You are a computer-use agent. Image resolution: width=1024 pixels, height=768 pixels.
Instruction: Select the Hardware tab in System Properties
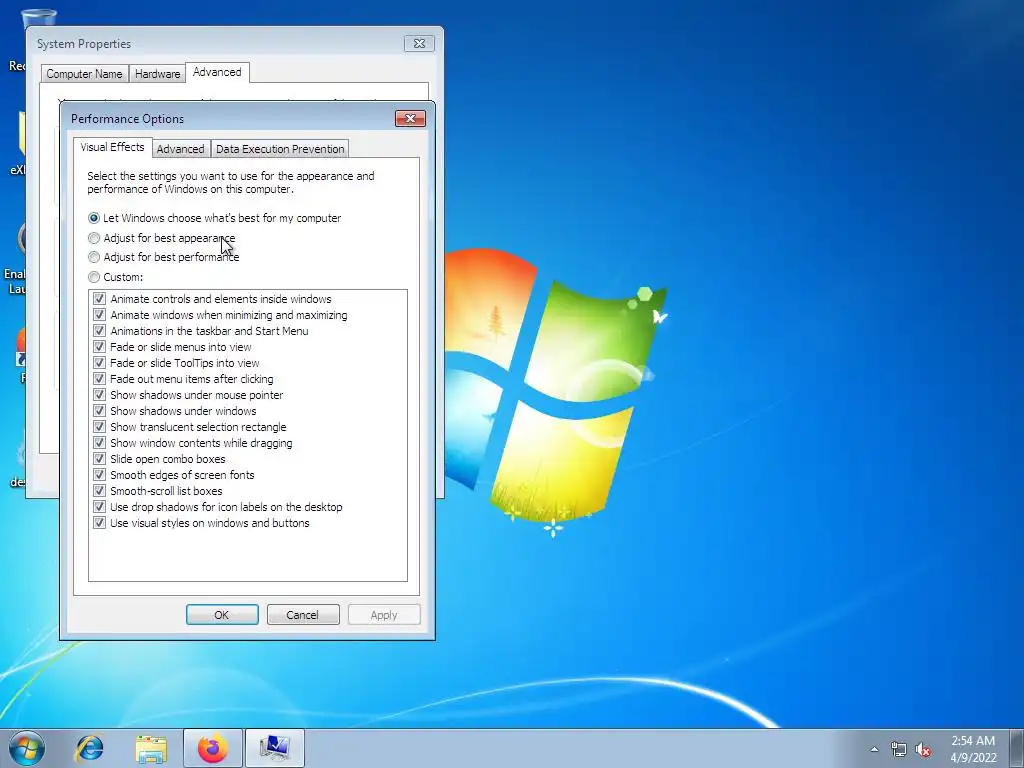tap(157, 74)
